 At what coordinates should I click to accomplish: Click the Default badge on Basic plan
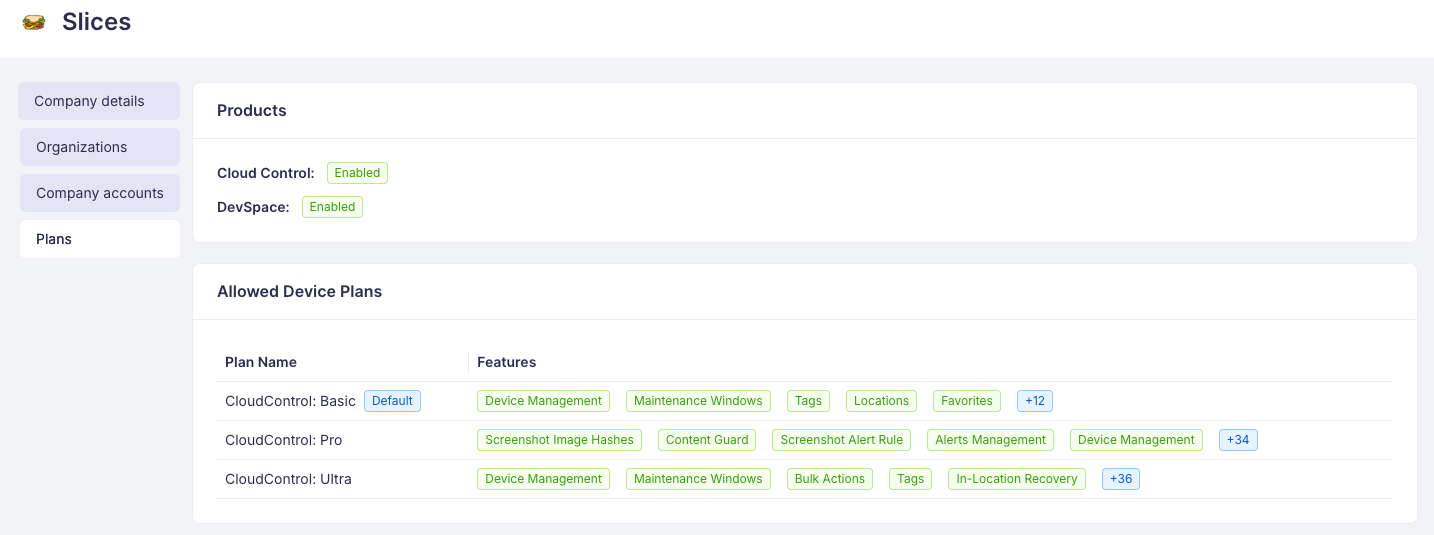tap(392, 401)
